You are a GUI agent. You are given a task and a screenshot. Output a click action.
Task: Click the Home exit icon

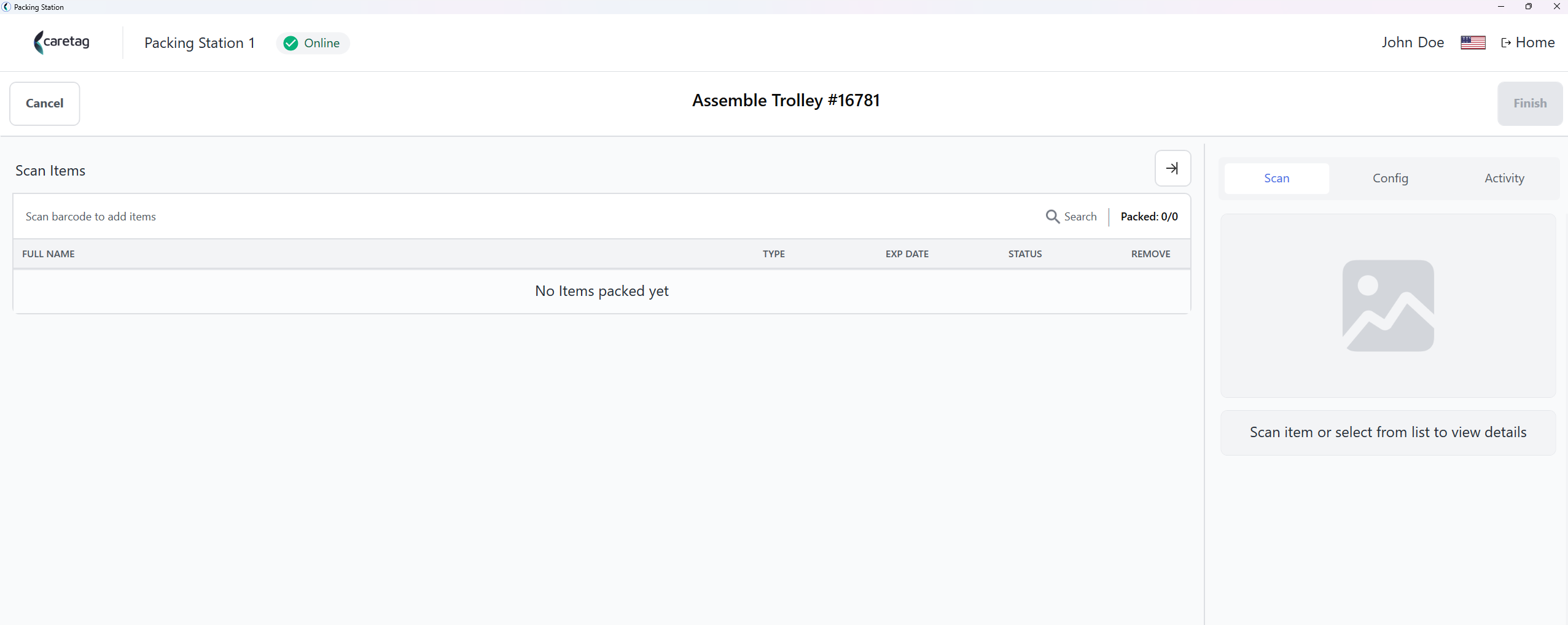point(1506,43)
